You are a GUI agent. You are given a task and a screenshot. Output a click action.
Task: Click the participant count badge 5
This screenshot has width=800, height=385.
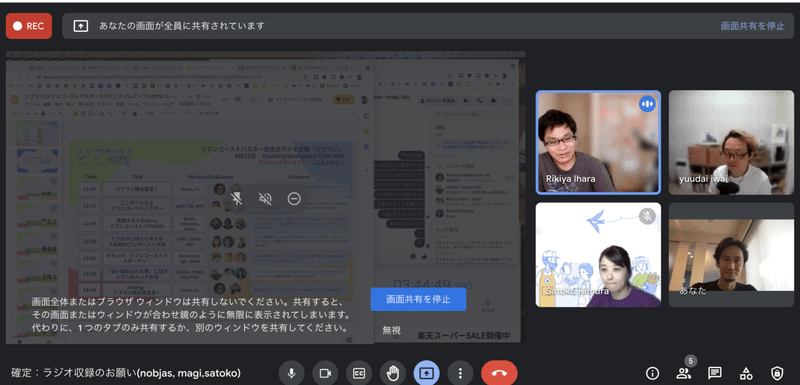(x=691, y=361)
